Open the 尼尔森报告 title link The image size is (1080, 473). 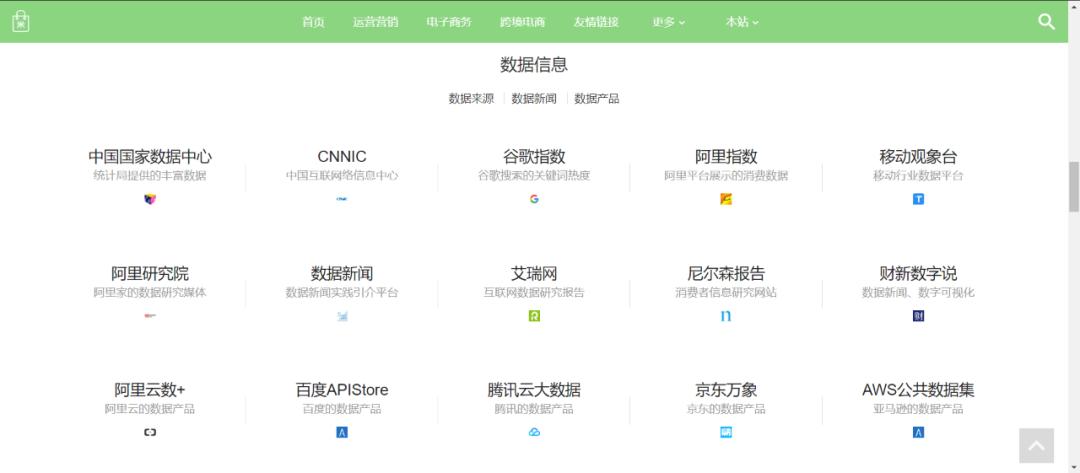click(726, 273)
